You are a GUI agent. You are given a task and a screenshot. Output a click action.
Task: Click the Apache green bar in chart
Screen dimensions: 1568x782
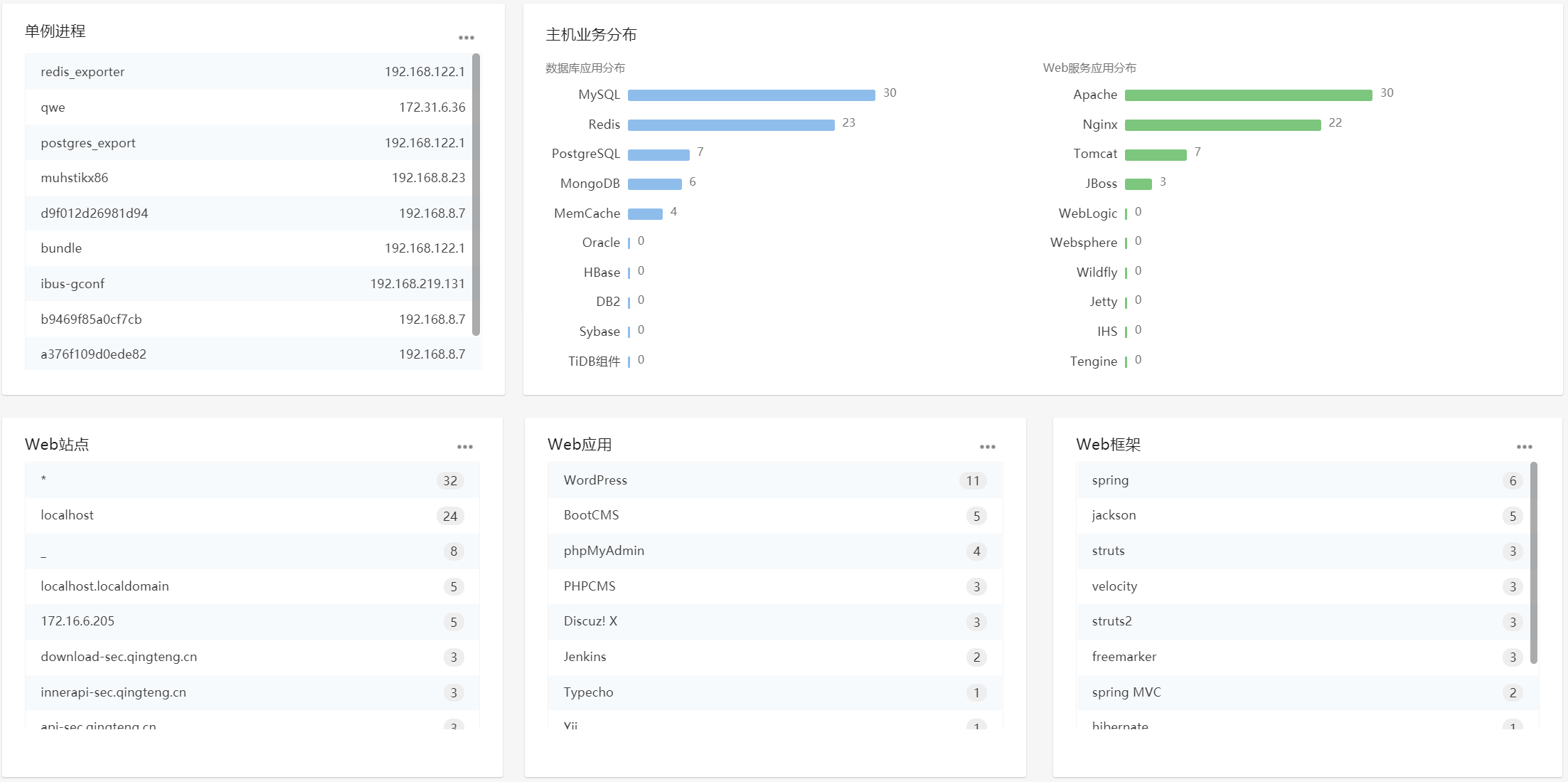1248,95
